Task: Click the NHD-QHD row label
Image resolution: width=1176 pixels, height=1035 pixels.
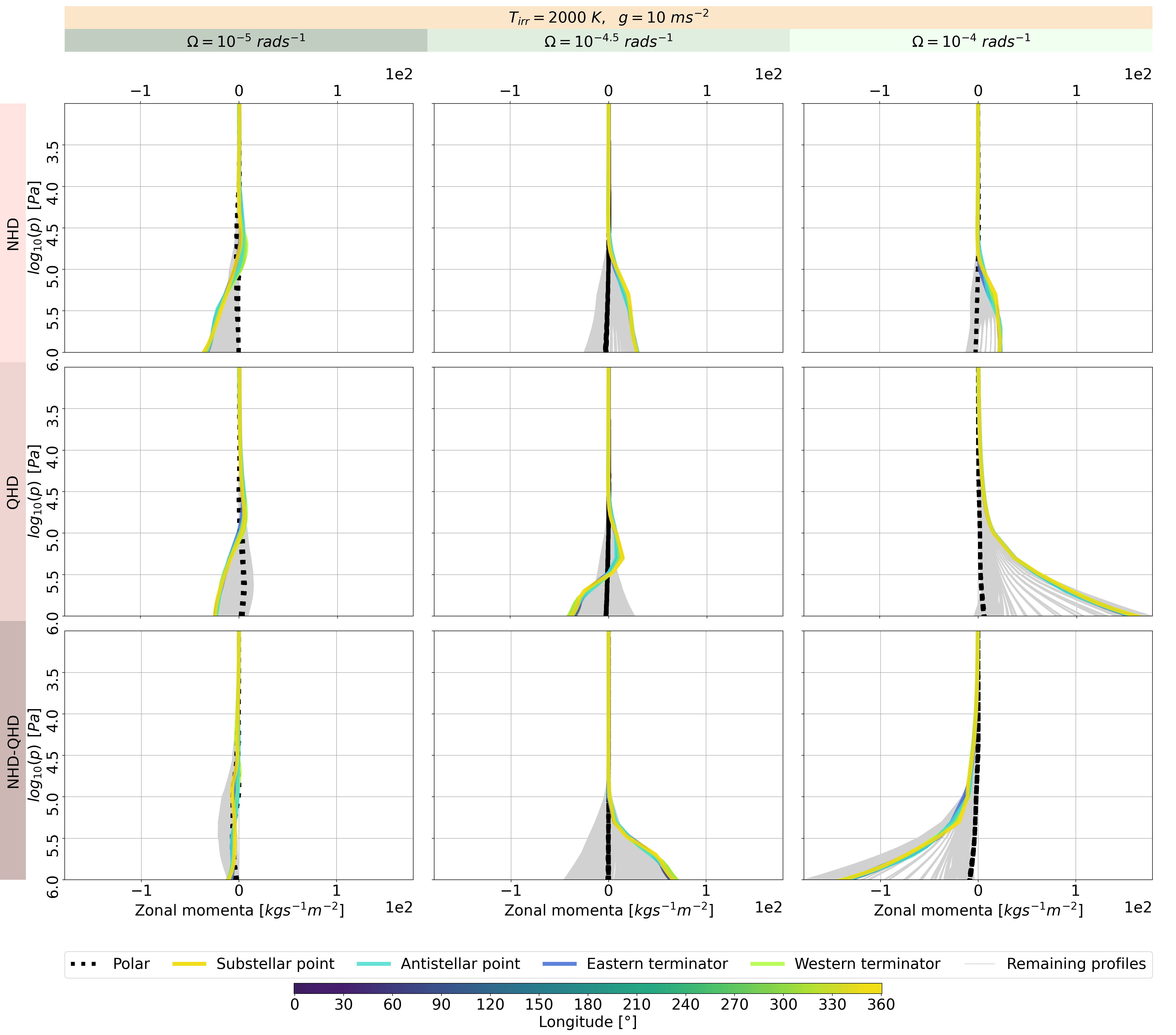Action: pos(13,750)
